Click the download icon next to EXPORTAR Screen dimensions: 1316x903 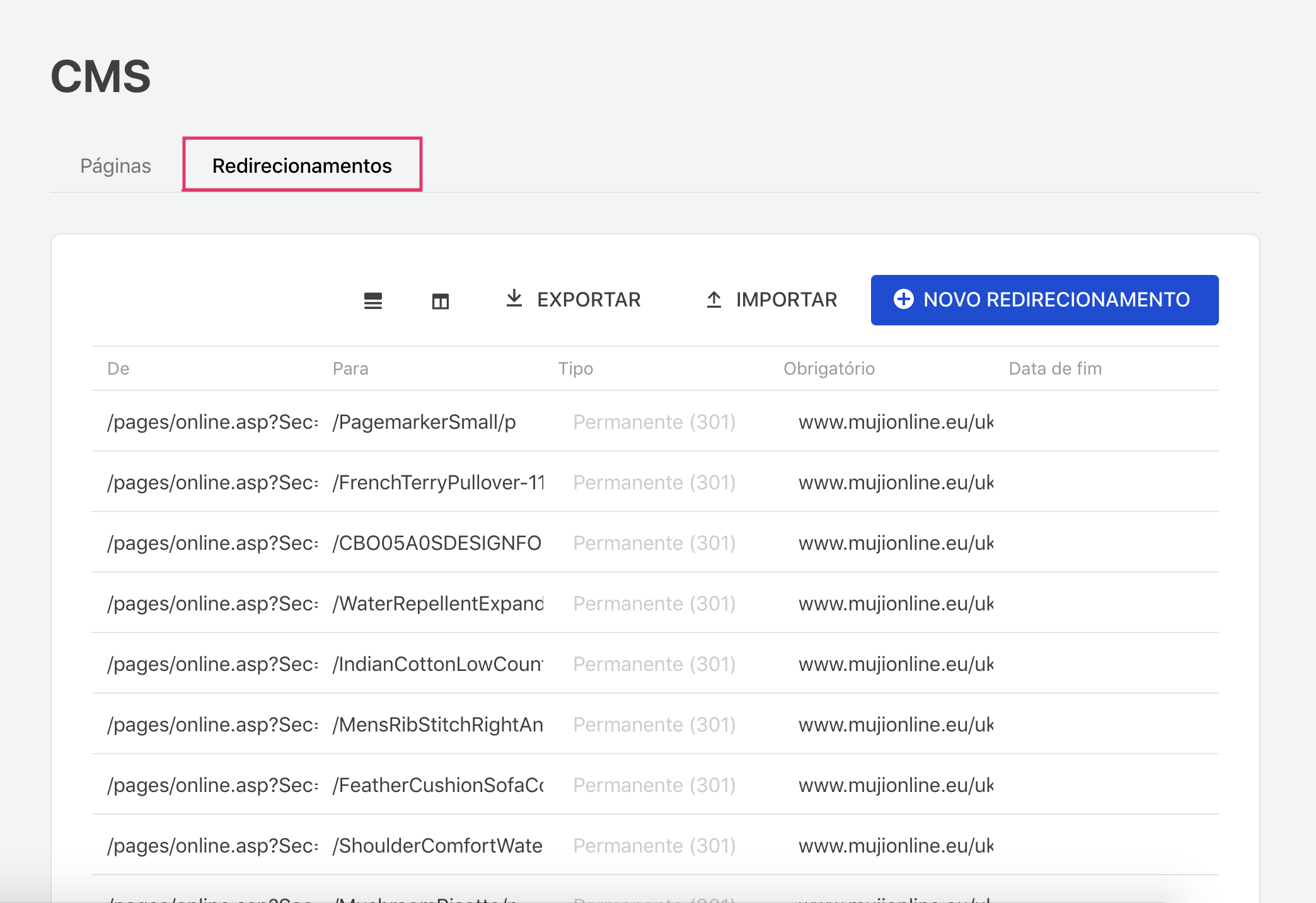click(x=514, y=300)
